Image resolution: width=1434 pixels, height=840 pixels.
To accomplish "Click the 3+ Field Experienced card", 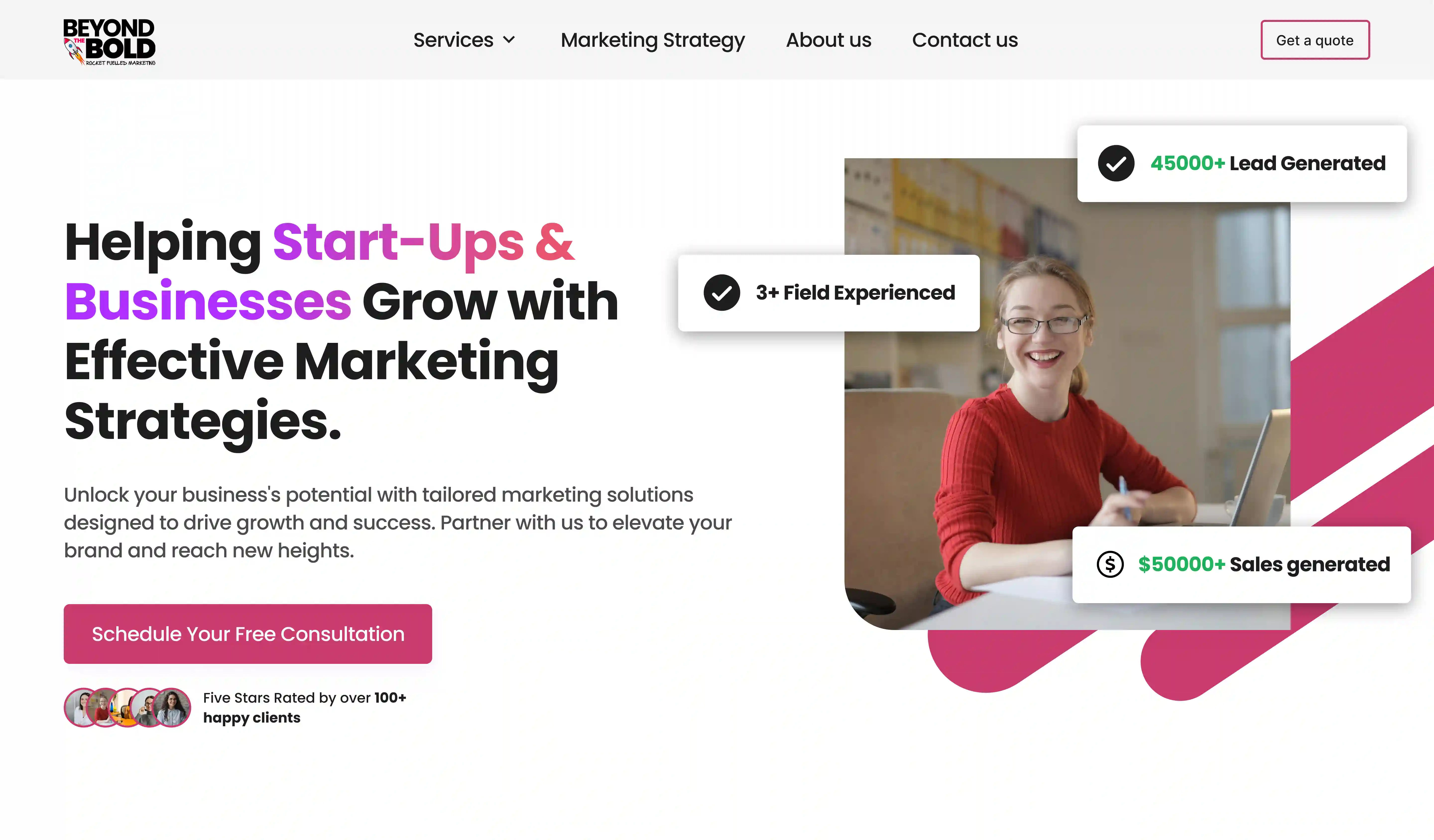I will tap(829, 293).
